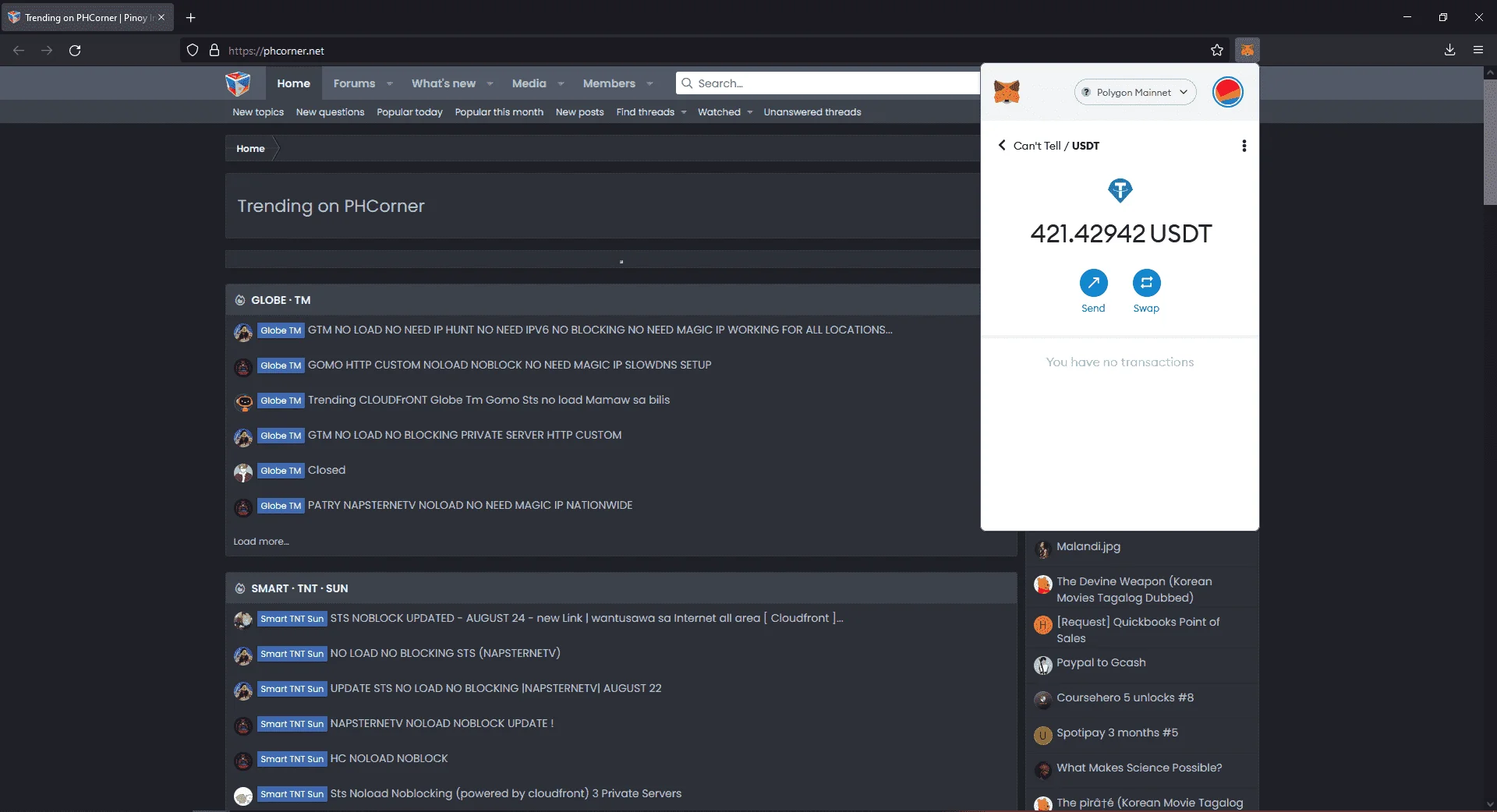Click the page vertical scrollbar thumb
Screen dimensions: 1497x812
click(x=1490, y=142)
